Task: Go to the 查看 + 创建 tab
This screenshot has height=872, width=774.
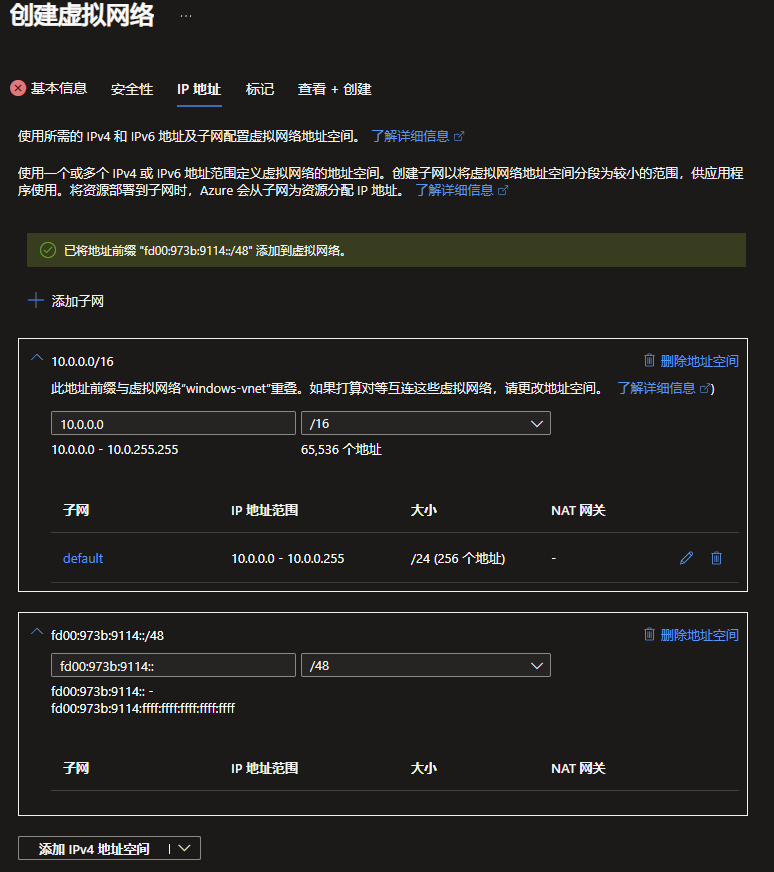Action: 334,89
